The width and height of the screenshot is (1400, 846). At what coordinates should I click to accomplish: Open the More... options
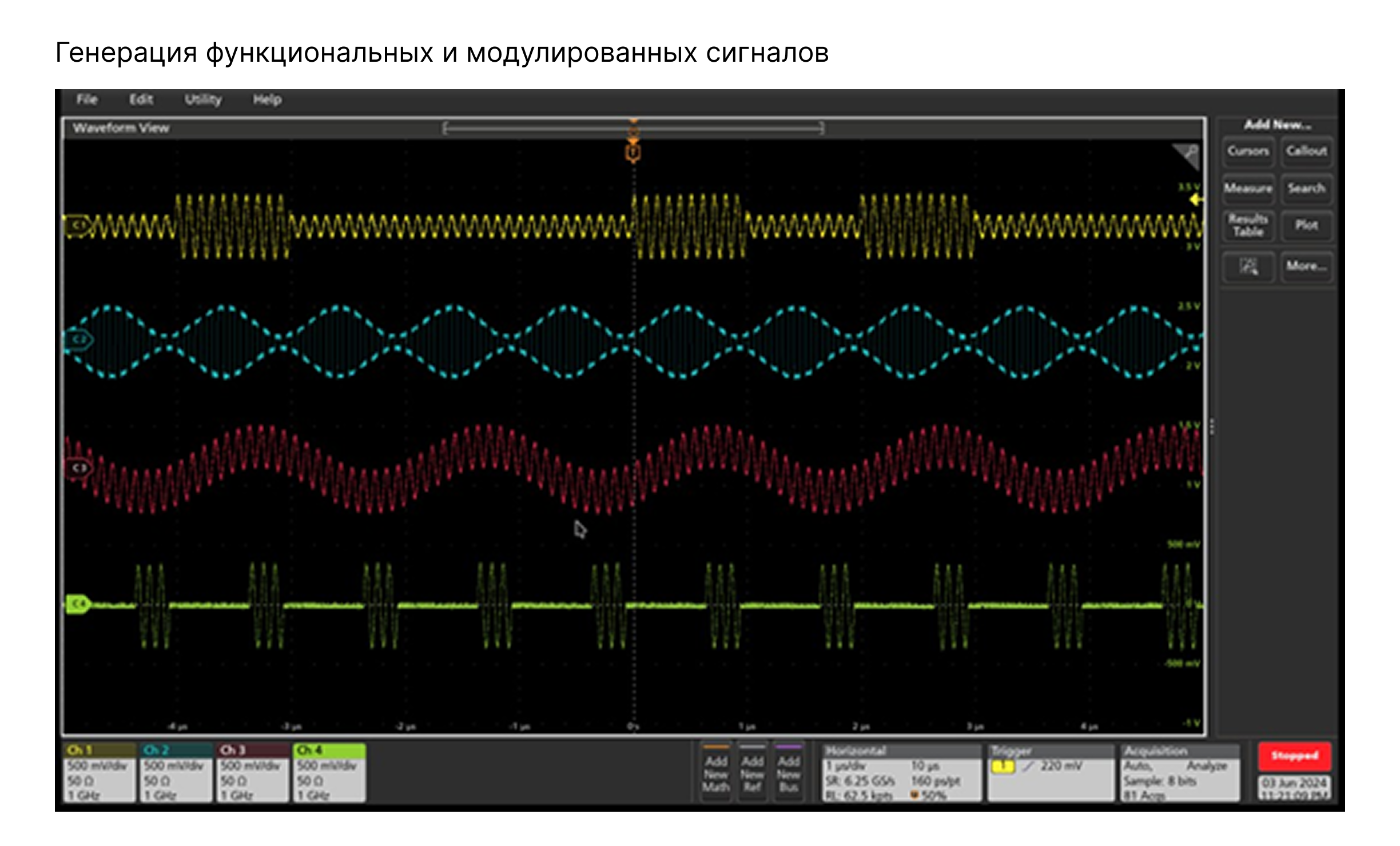[1307, 266]
